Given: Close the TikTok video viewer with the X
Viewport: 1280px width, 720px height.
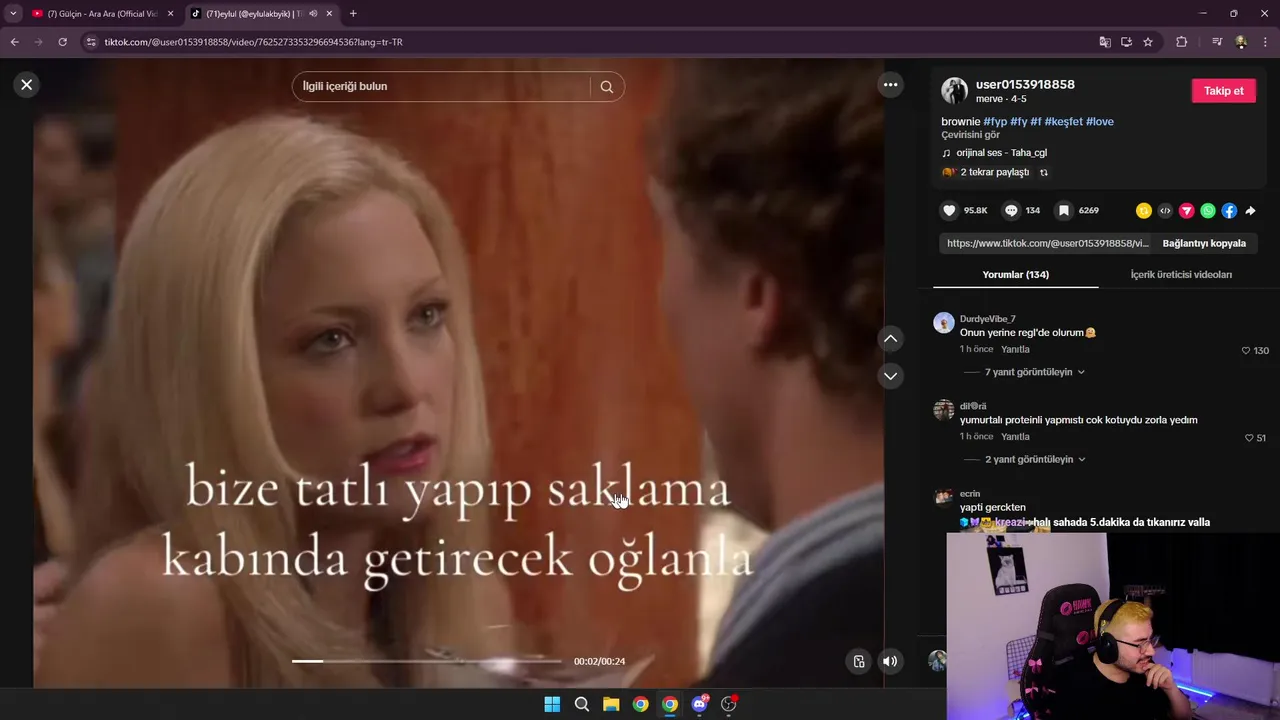Looking at the screenshot, I should tap(27, 85).
